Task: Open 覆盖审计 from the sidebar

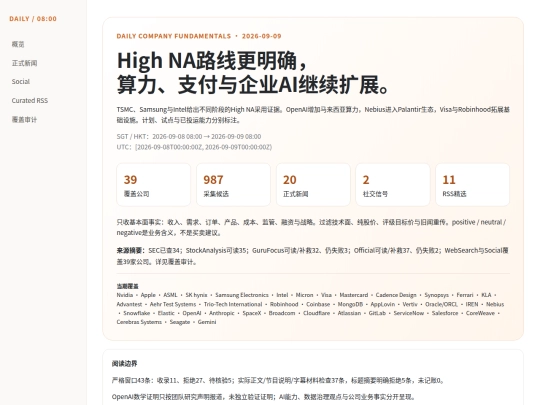Action: coord(24,120)
